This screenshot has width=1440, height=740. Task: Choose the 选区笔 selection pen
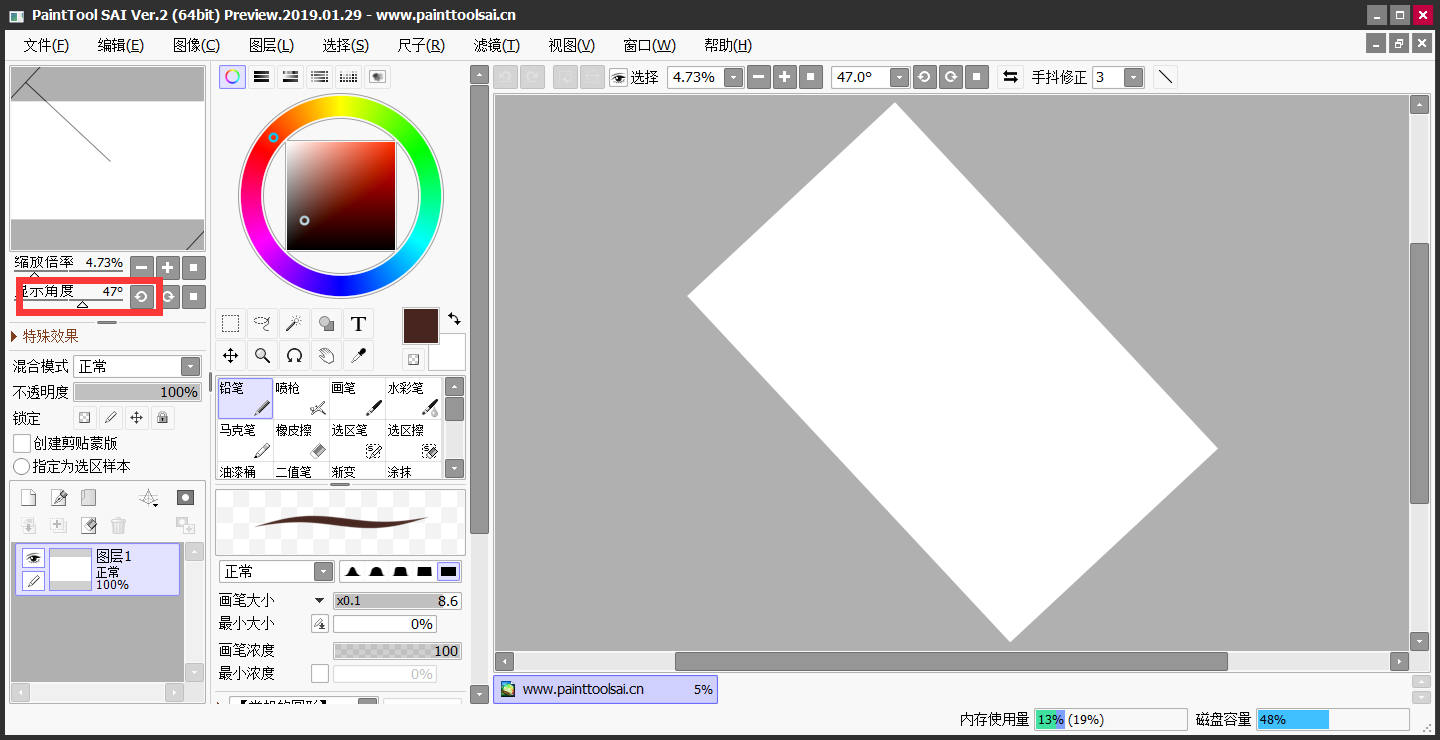pos(357,440)
